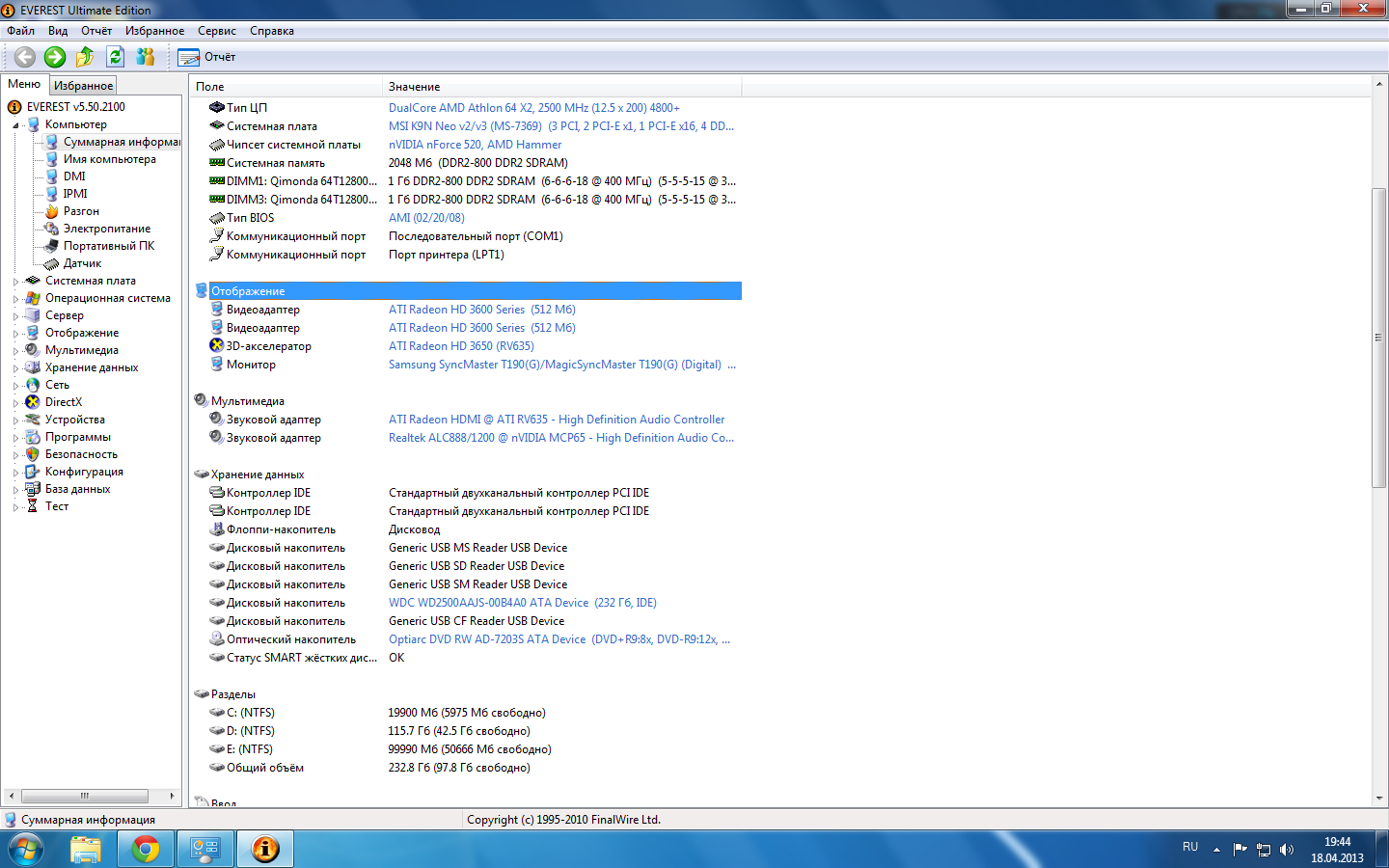The height and width of the screenshot is (868, 1389).
Task: Click the horizontal scrollbar in the tree panel
Action: 85,796
